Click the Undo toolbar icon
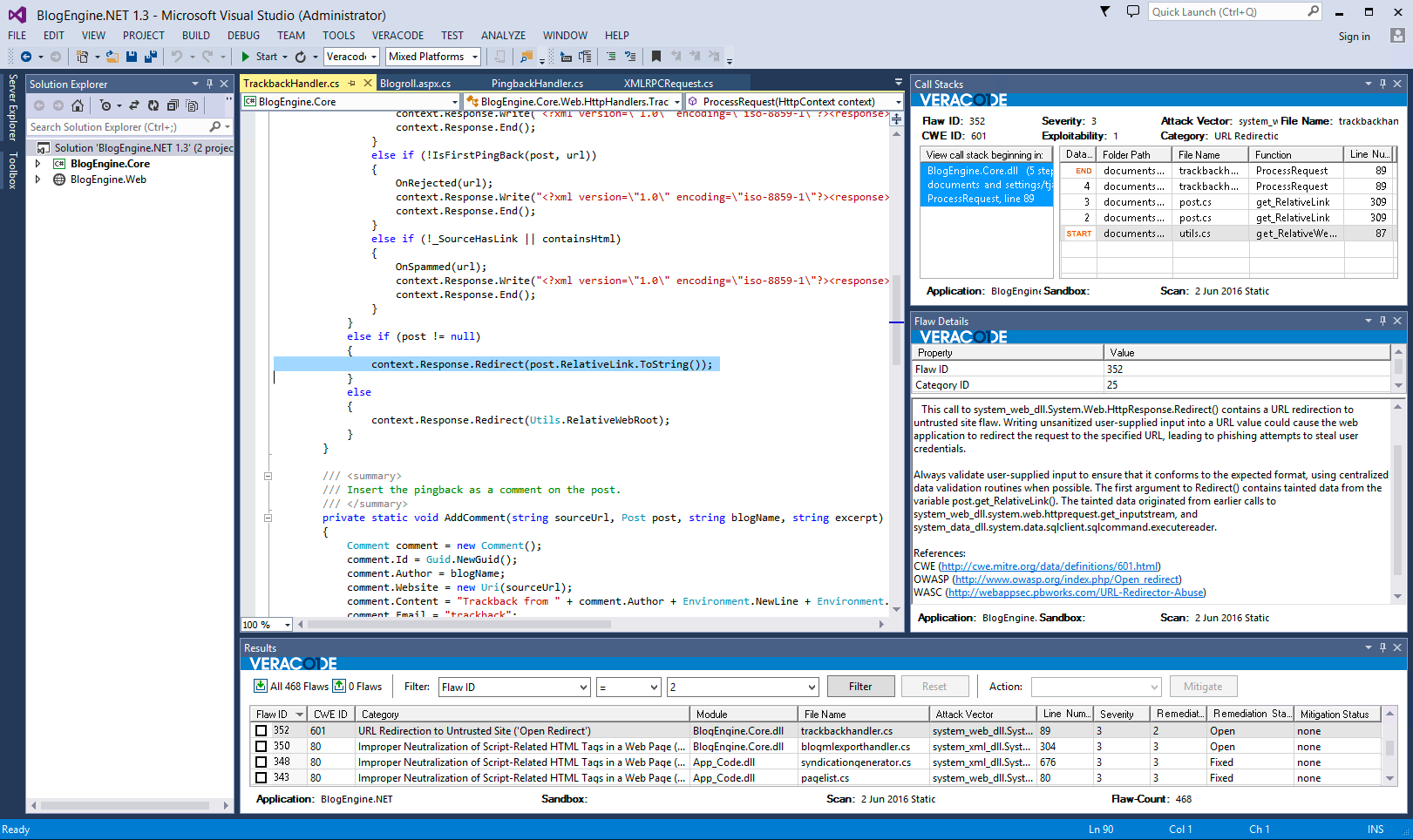The height and width of the screenshot is (840, 1413). [x=177, y=57]
